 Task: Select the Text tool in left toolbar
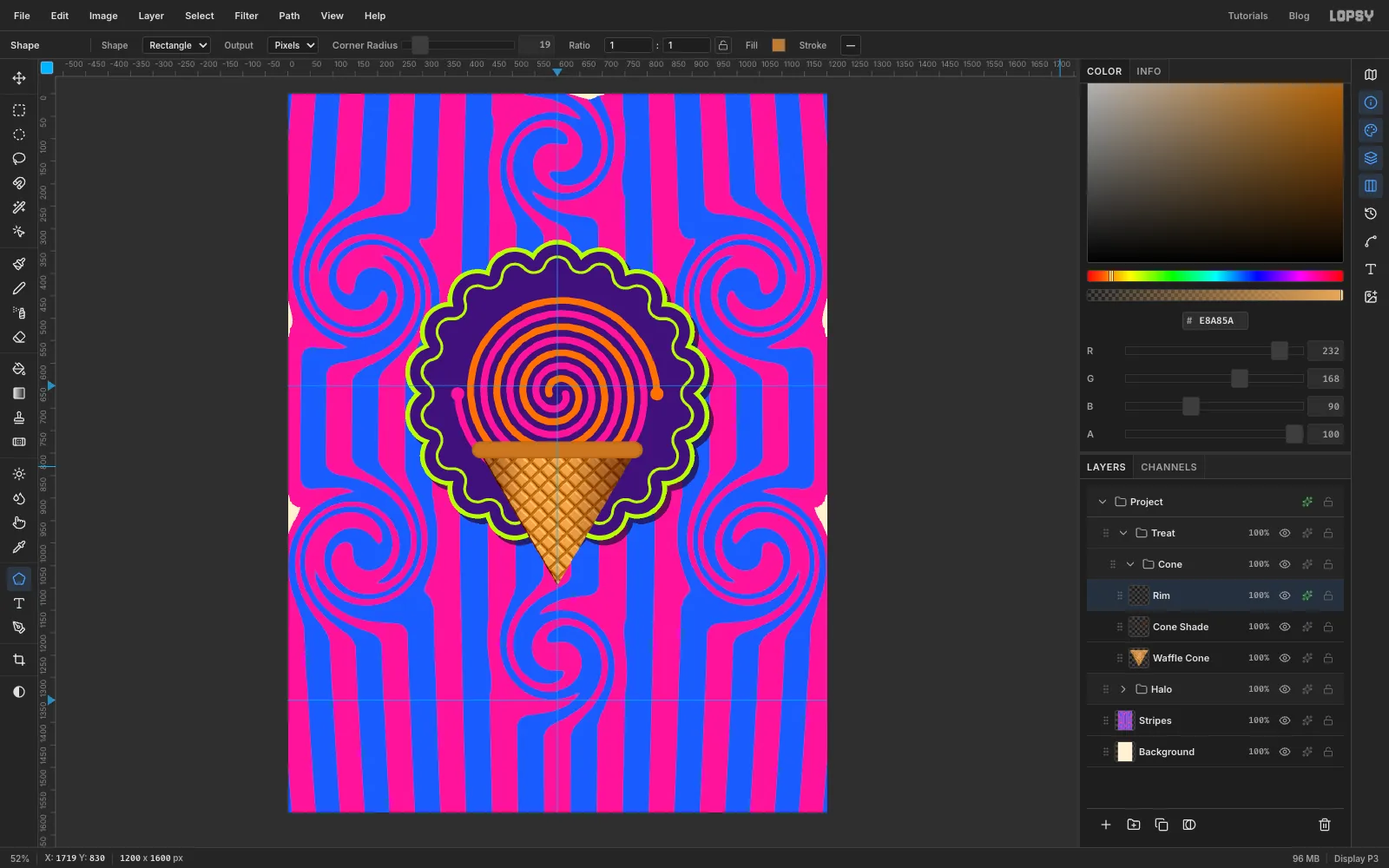19,603
